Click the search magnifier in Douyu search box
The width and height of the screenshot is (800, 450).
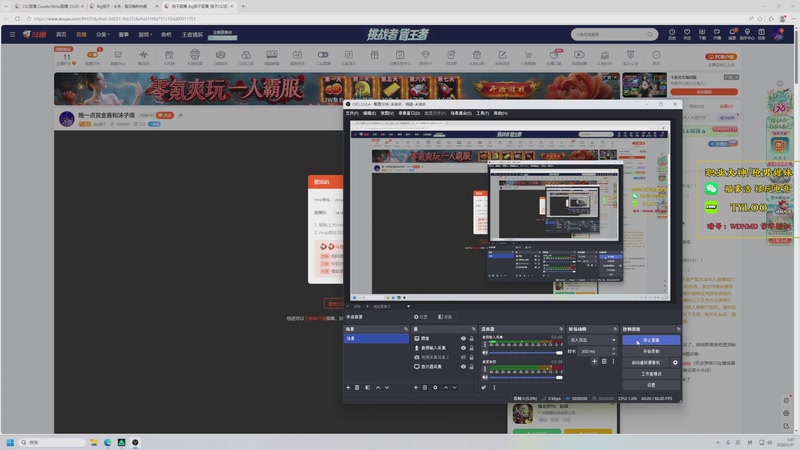point(649,35)
